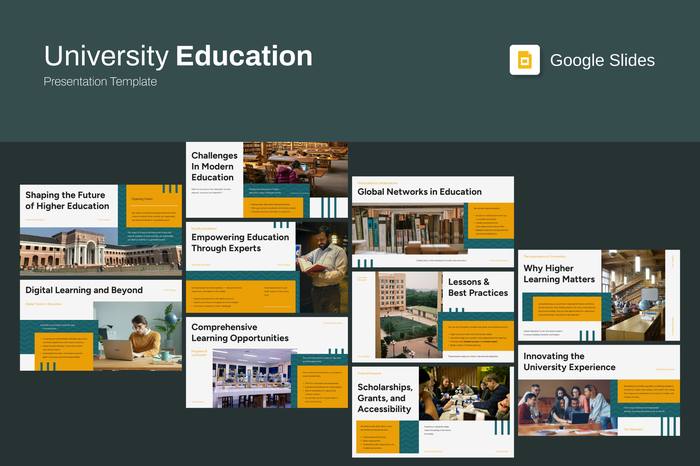
Task: Select the 'Why Higher Learning Matters' slide
Action: coord(599,295)
